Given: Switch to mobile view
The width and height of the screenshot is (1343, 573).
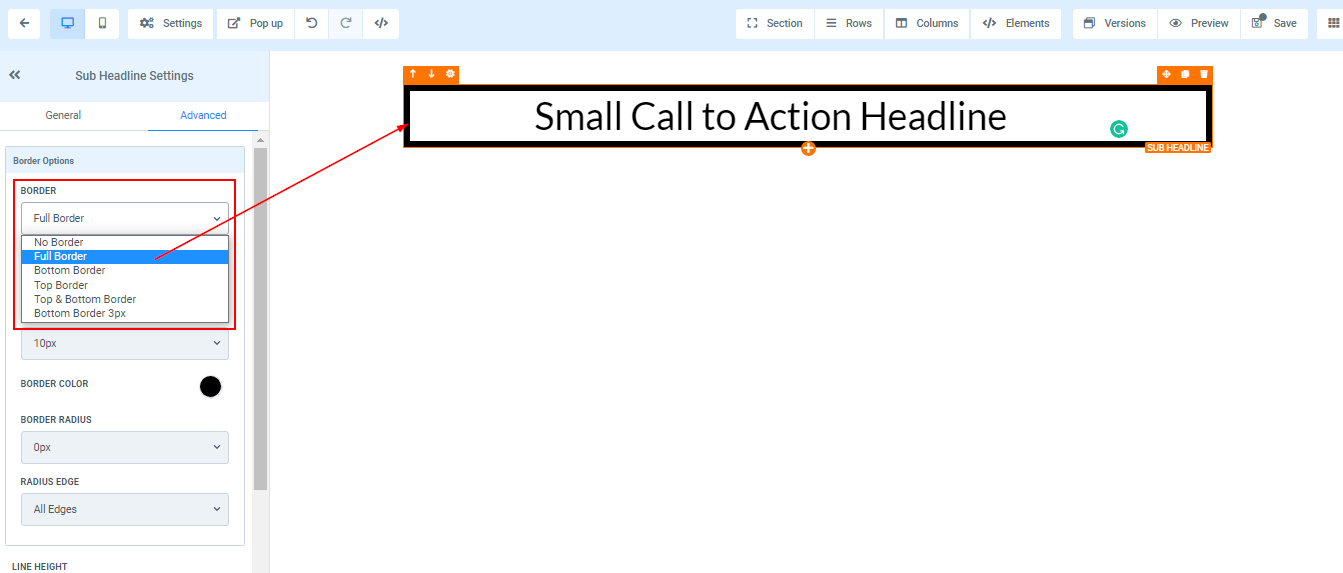Looking at the screenshot, I should coord(102,23).
